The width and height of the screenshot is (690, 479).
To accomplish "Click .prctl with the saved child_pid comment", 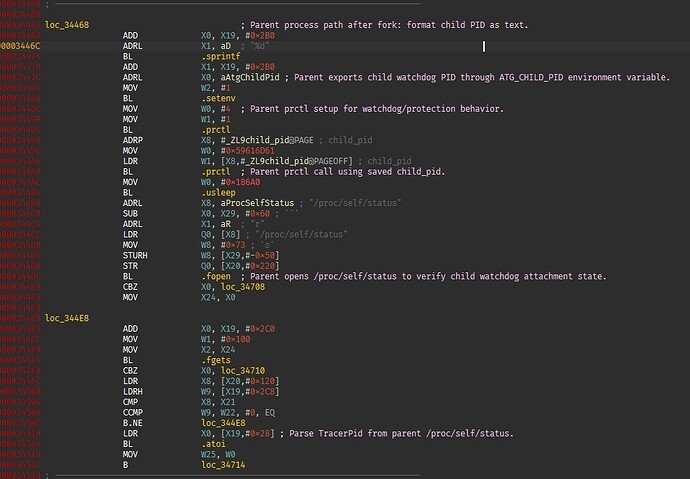I will coord(216,172).
